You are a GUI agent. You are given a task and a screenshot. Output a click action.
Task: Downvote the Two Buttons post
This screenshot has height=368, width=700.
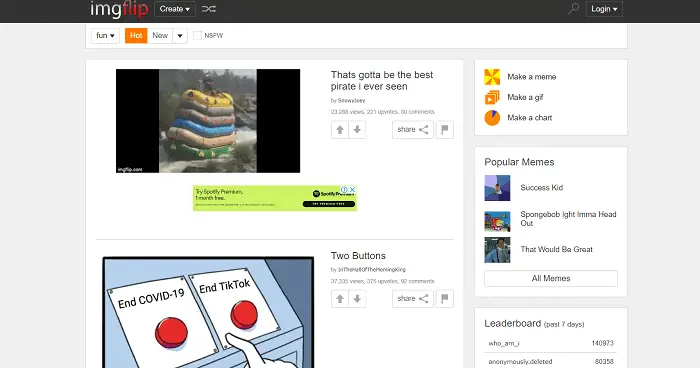[x=357, y=299]
